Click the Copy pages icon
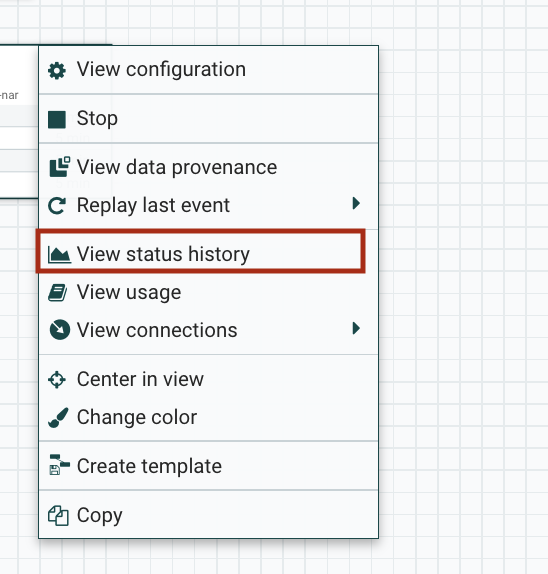This screenshot has width=548, height=574. [58, 515]
